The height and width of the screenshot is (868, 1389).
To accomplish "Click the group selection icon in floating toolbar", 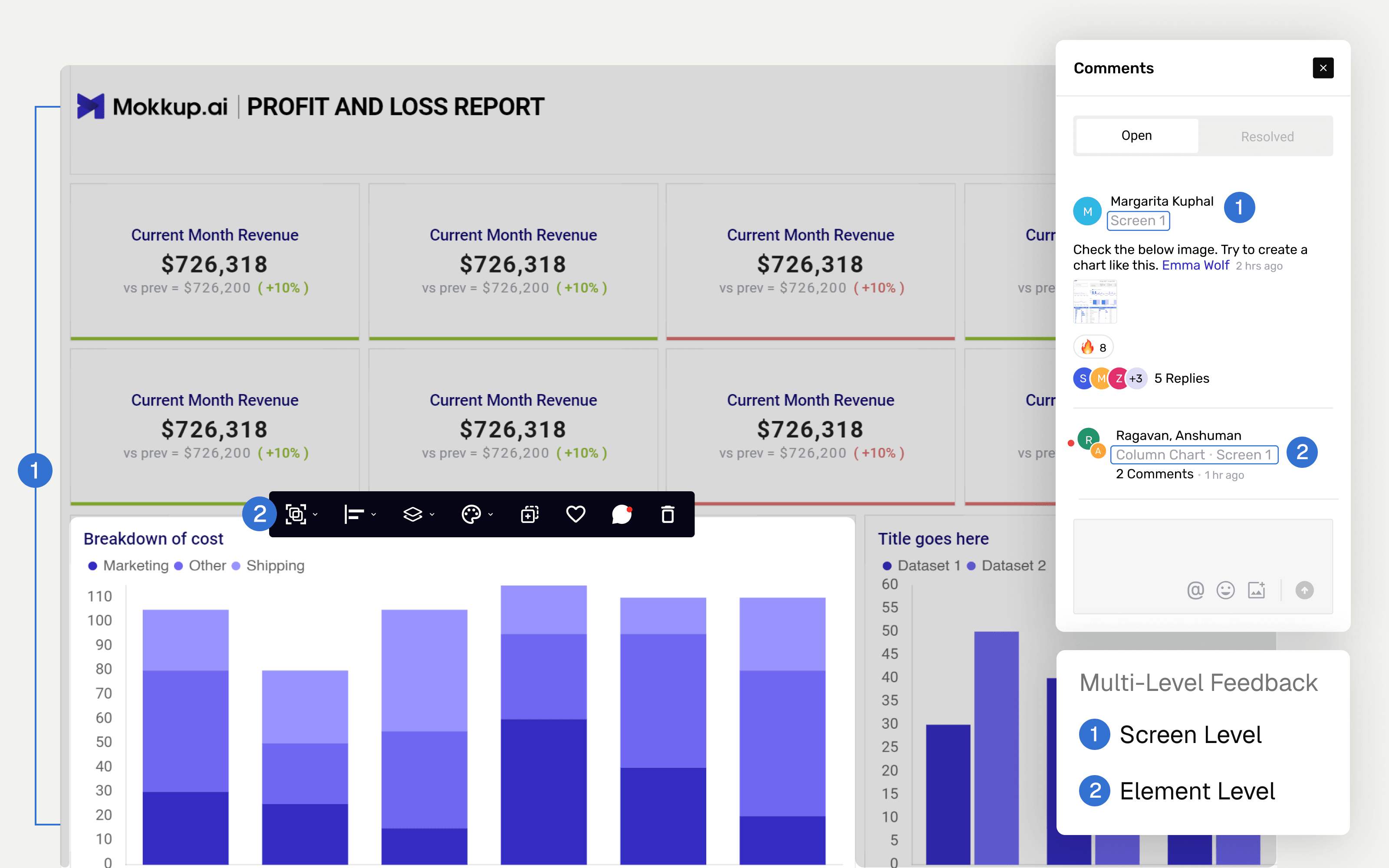I will point(296,514).
